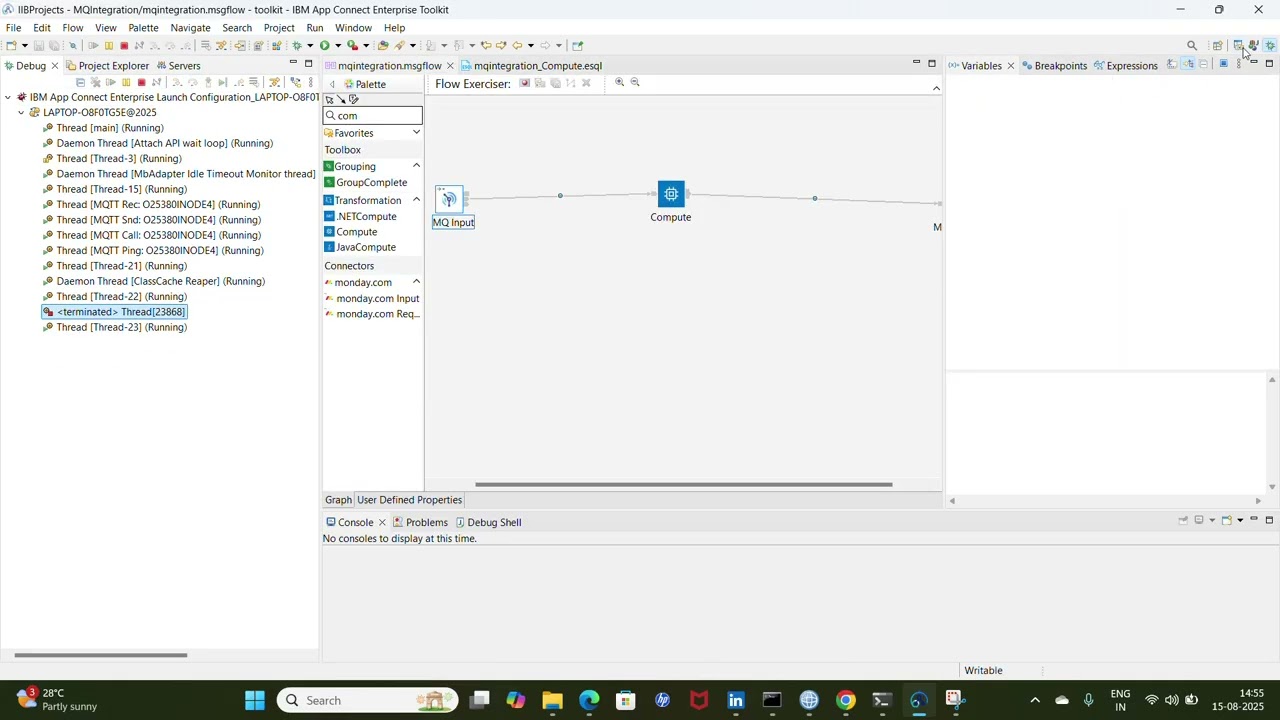The height and width of the screenshot is (720, 1280).
Task: Open Windows Start button on taskbar
Action: (255, 700)
